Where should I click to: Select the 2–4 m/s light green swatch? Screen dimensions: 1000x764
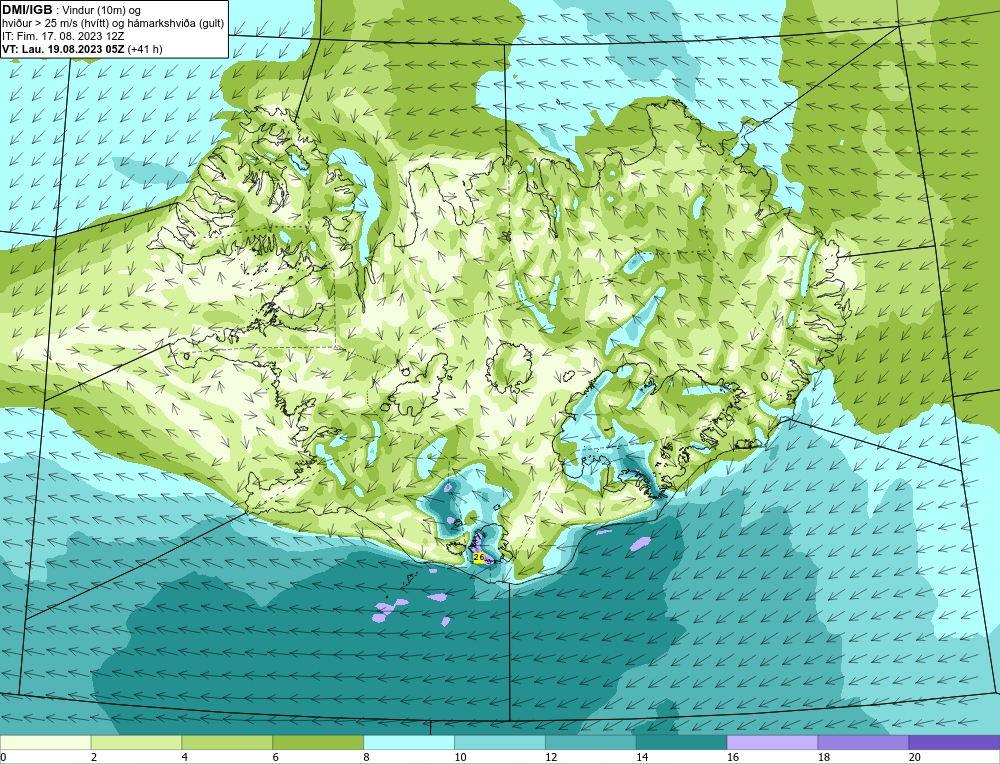tap(136, 743)
